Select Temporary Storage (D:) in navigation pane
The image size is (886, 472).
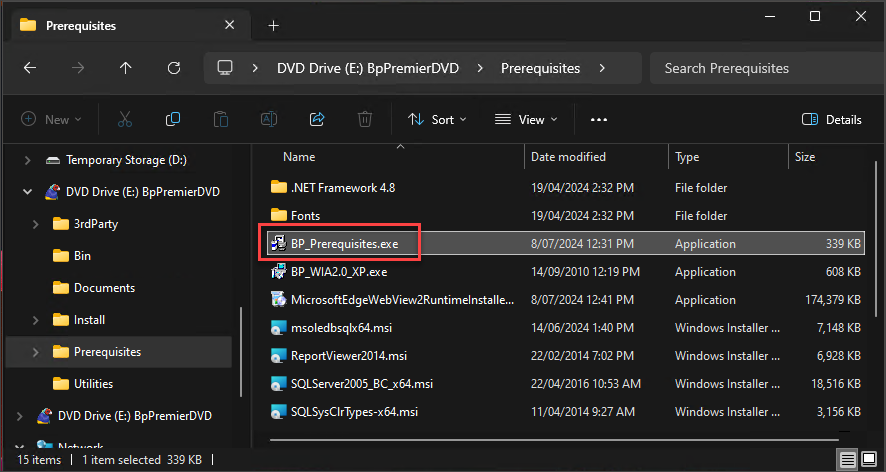126,160
